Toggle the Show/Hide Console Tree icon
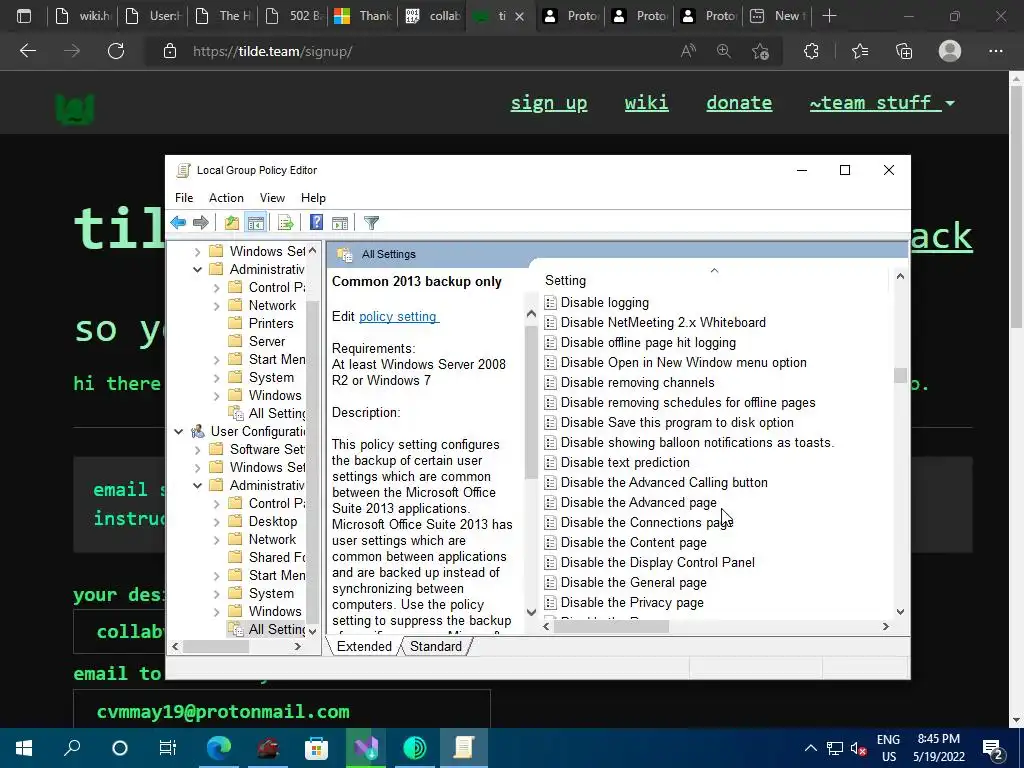Viewport: 1024px width, 768px height. click(255, 223)
